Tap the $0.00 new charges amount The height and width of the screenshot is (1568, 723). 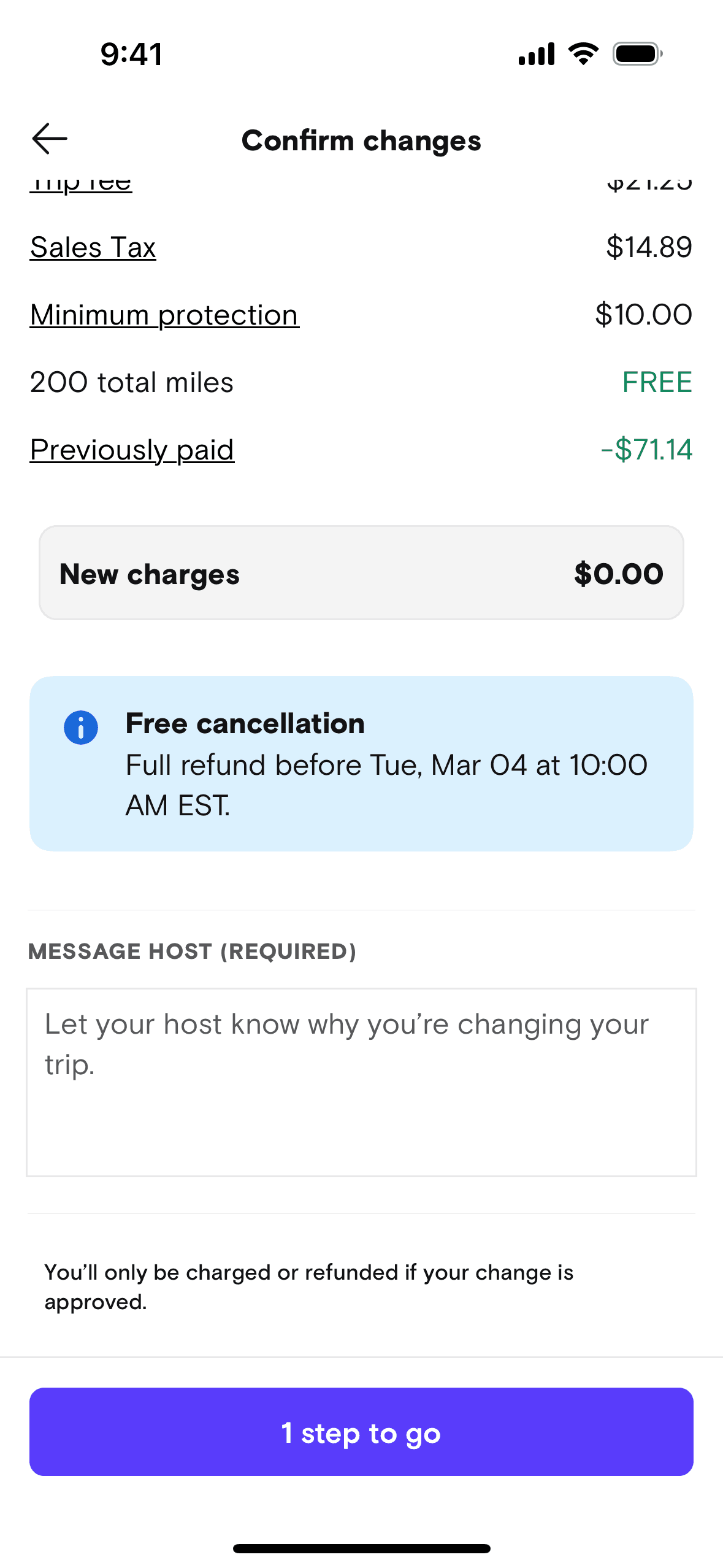pyautogui.click(x=618, y=574)
